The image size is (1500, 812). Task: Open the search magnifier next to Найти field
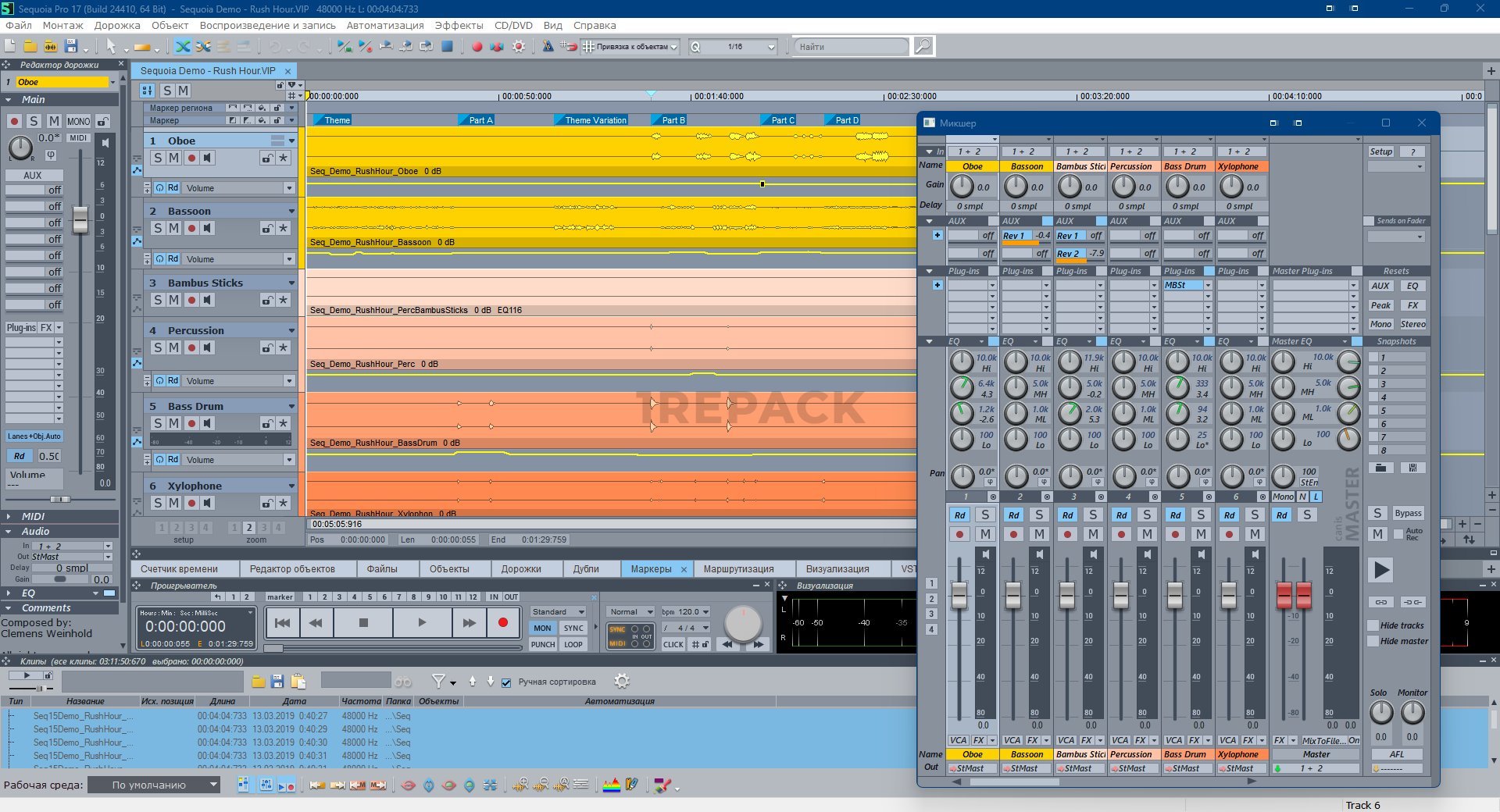tap(923, 47)
